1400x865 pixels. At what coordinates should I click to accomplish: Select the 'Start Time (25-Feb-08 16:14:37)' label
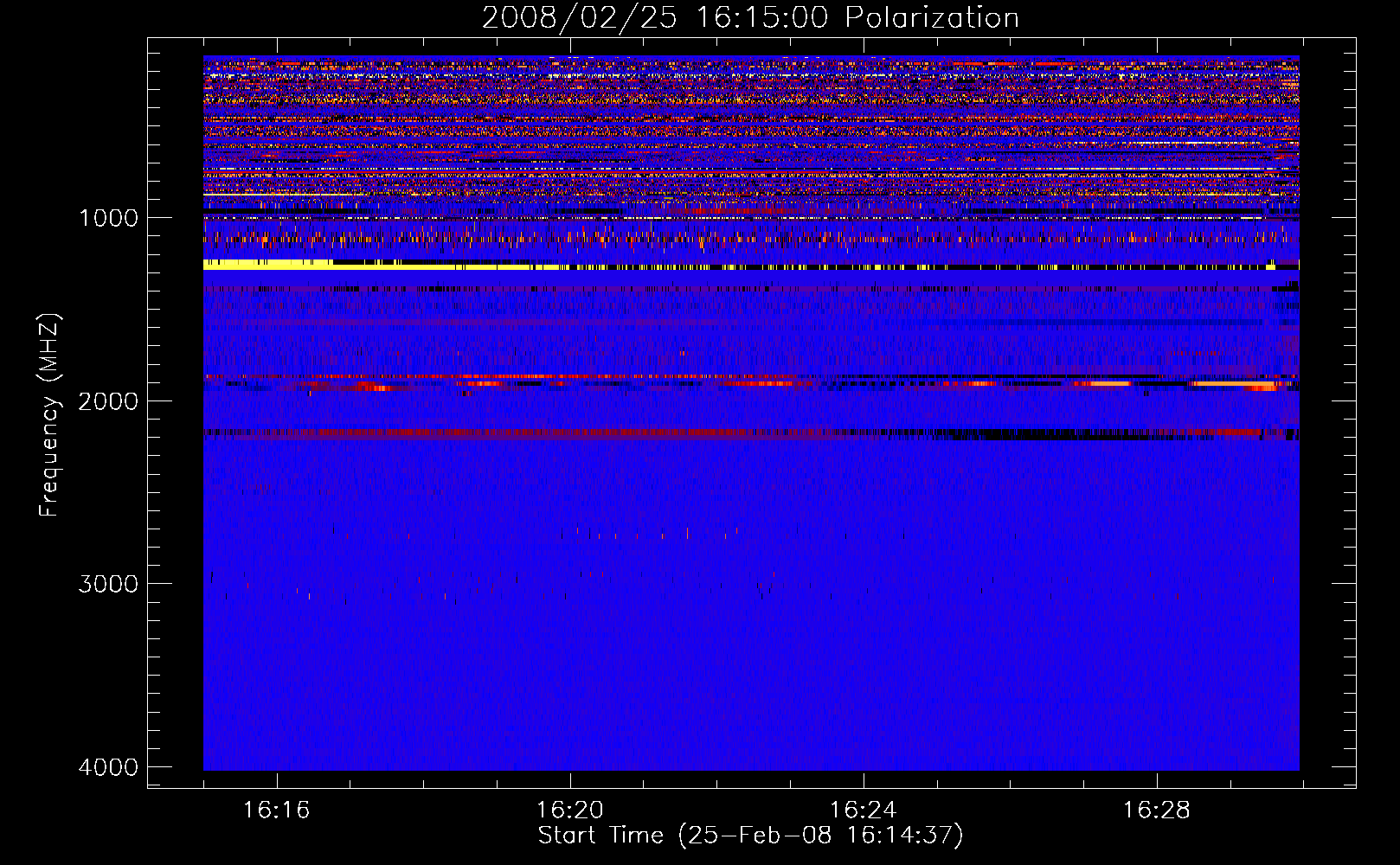click(750, 836)
